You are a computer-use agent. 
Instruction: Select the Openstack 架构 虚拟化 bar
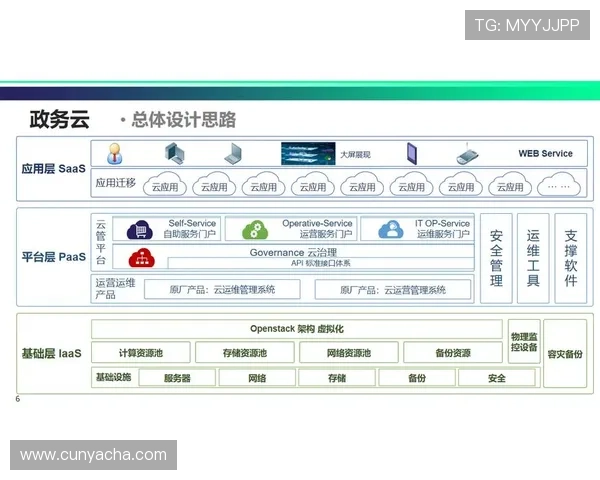(297, 329)
